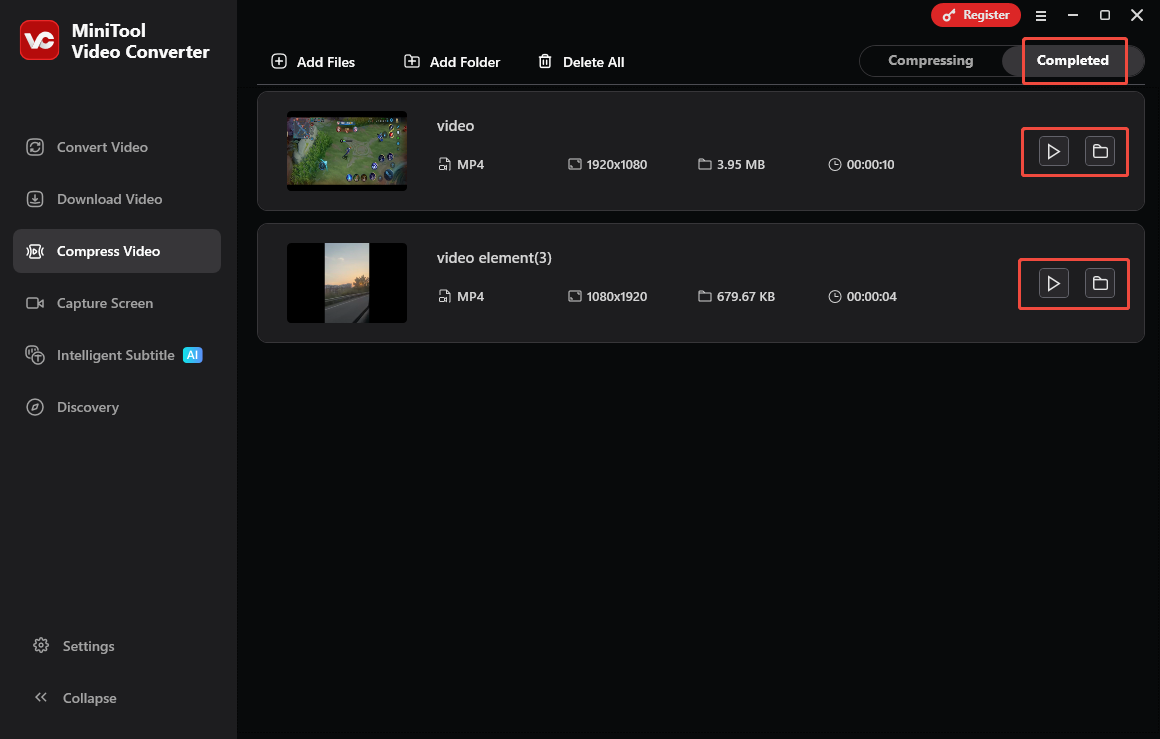Click the 'video element(3)' title
This screenshot has height=739, width=1160.
(494, 257)
